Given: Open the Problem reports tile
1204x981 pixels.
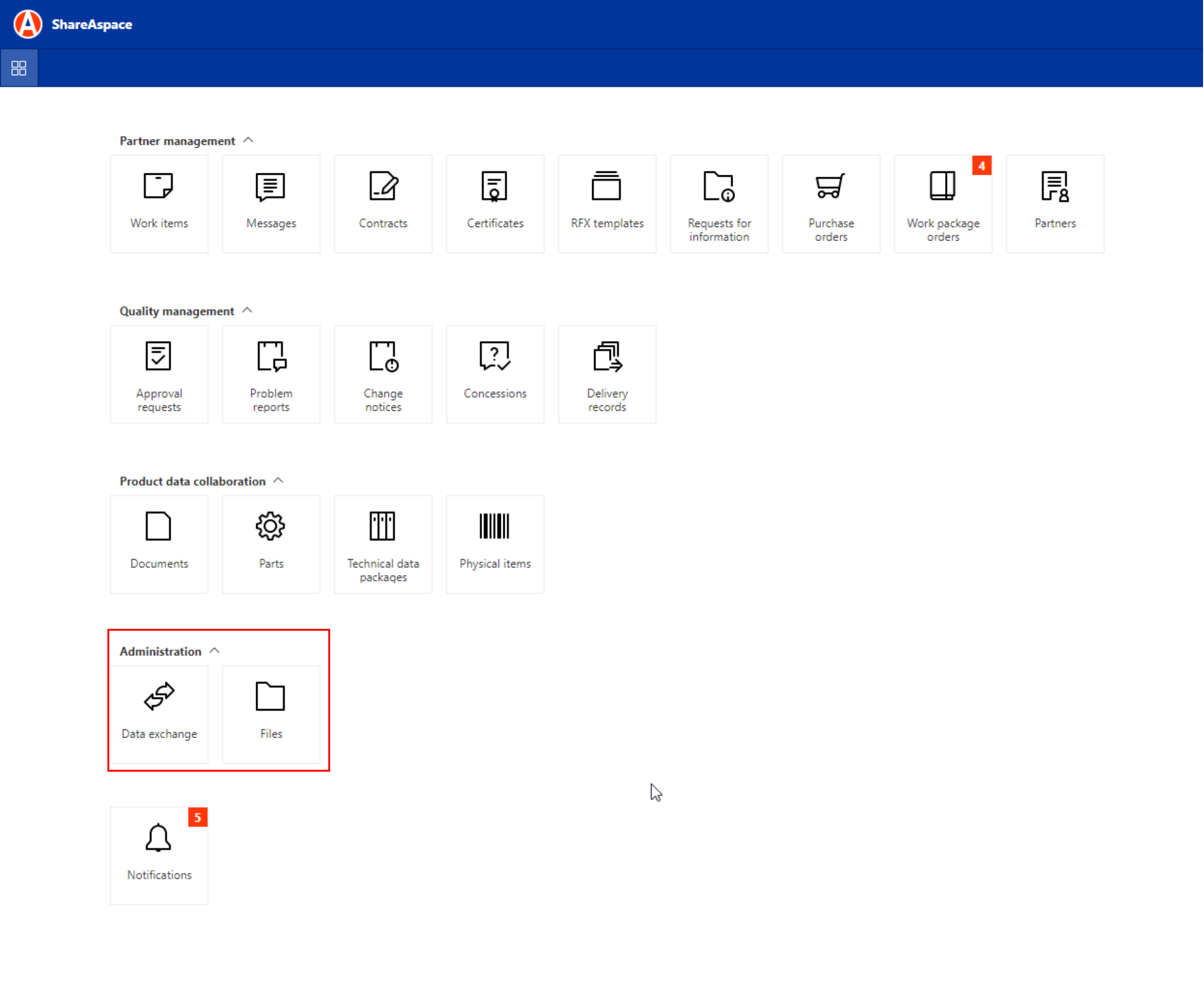Looking at the screenshot, I should [x=271, y=374].
